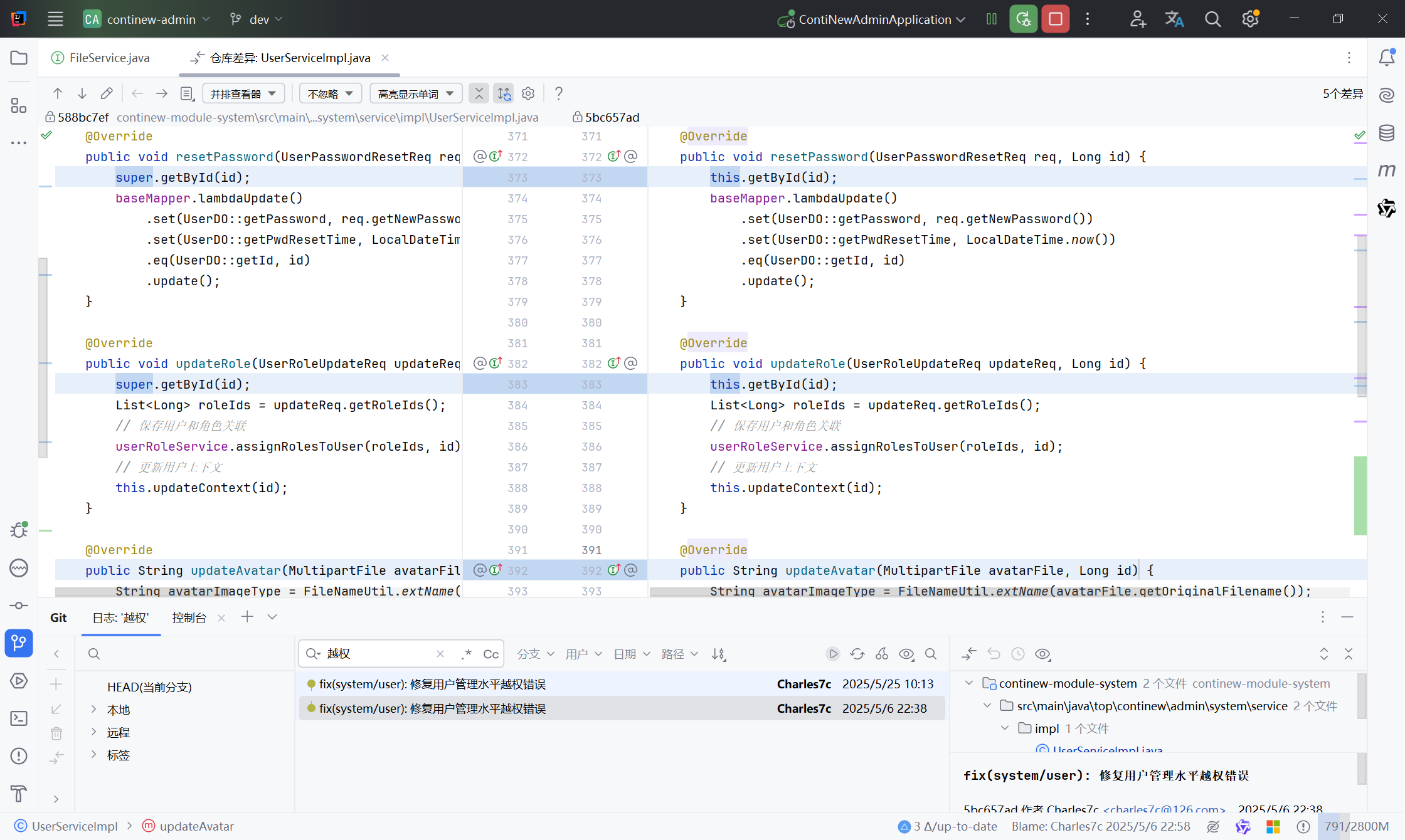This screenshot has height=840, width=1405.
Task: Toggle synchronize scrolling in diff
Action: coord(504,93)
